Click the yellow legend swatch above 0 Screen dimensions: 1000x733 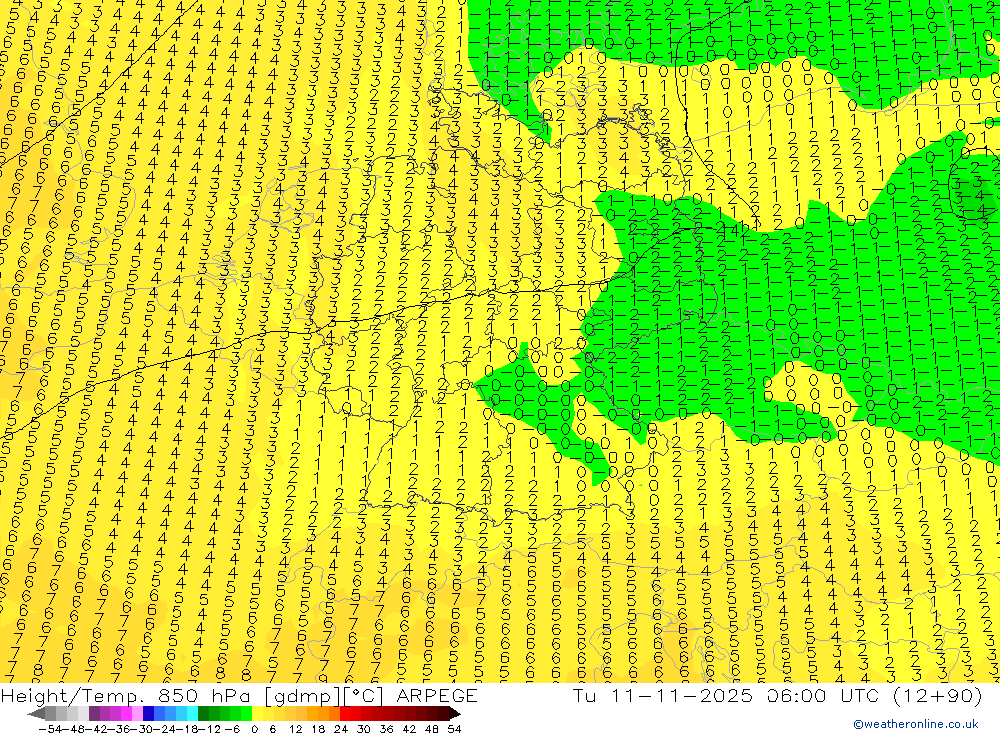(x=258, y=714)
